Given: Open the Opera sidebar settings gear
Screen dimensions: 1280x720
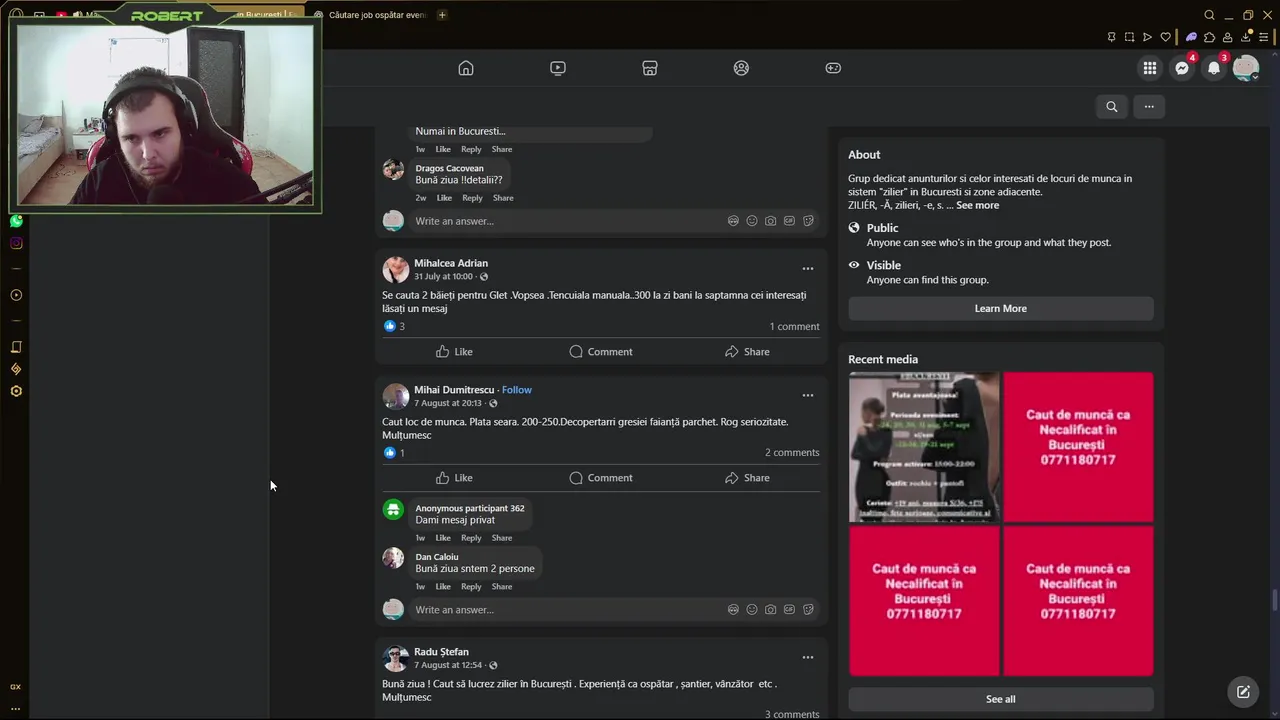Looking at the screenshot, I should point(16,391).
